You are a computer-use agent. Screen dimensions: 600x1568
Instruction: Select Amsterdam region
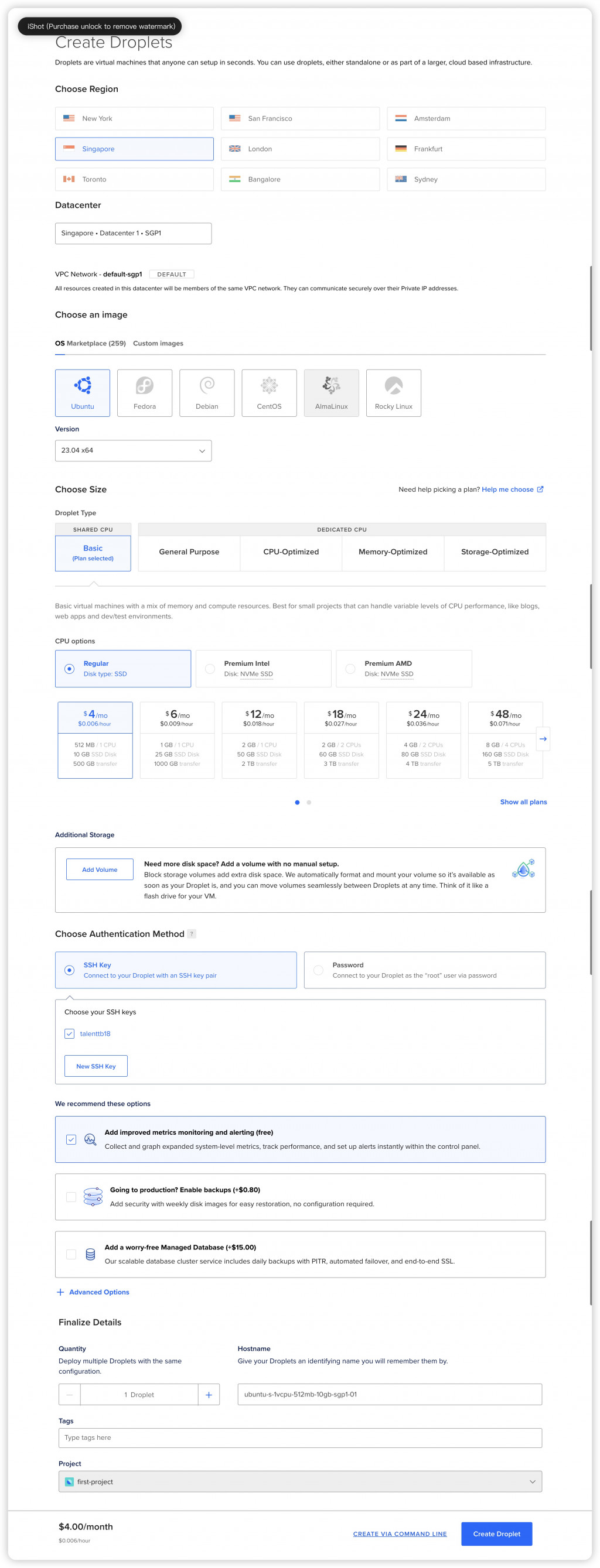click(466, 119)
